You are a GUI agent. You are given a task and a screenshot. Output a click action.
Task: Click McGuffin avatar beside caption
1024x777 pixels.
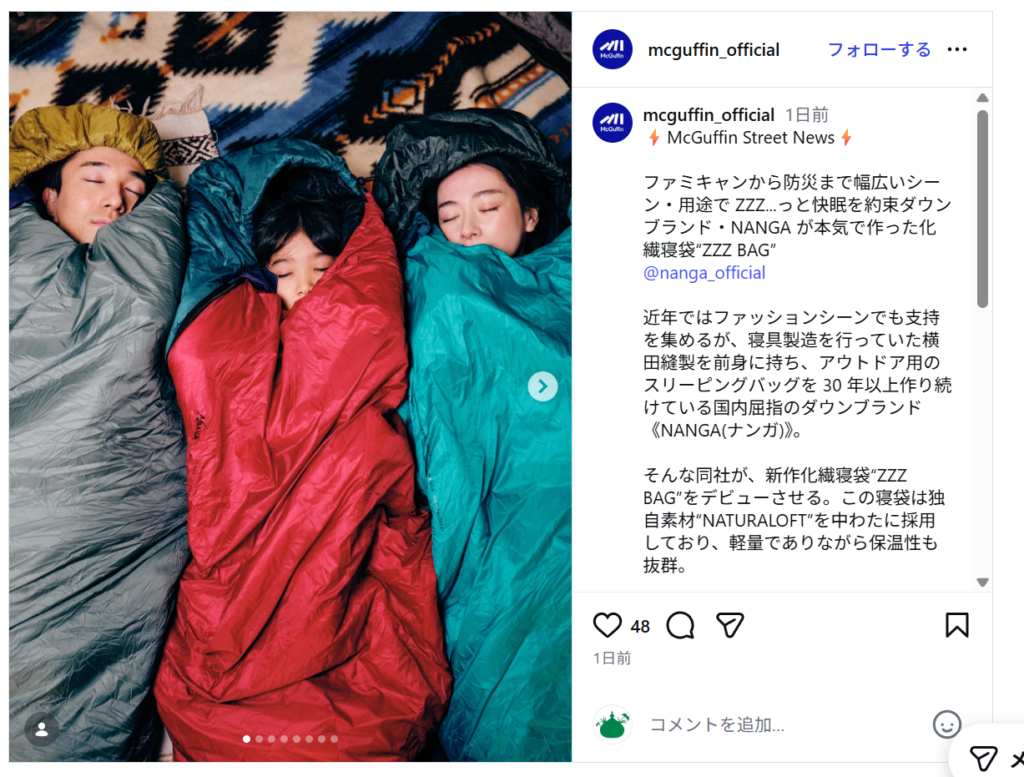point(612,122)
